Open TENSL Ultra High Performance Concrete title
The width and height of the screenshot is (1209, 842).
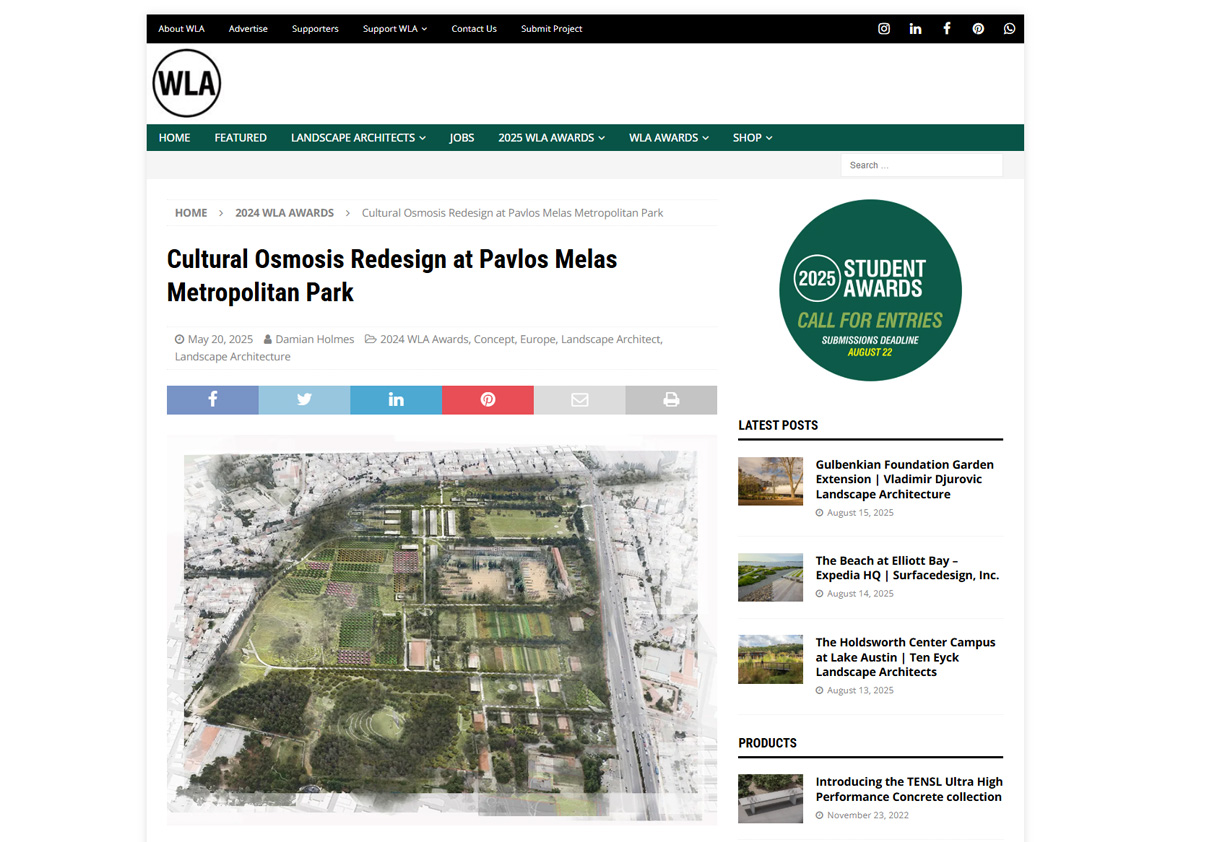click(x=909, y=789)
